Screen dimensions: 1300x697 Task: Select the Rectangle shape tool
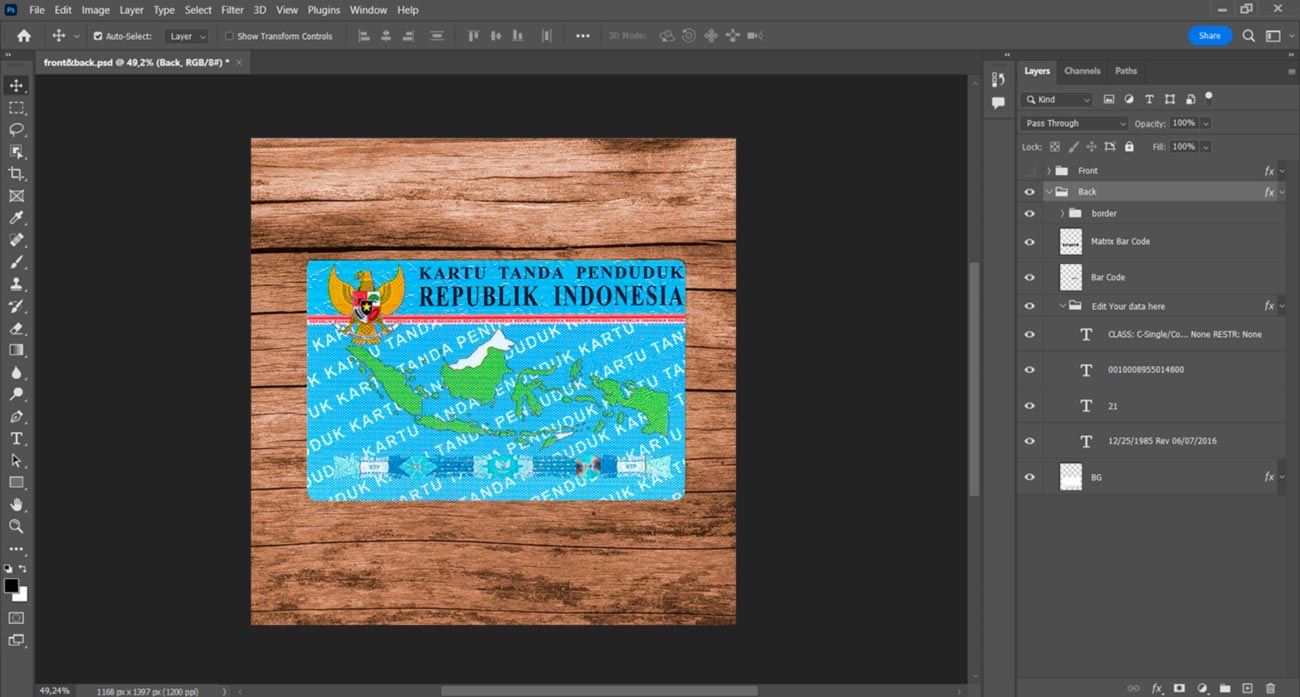pos(16,482)
